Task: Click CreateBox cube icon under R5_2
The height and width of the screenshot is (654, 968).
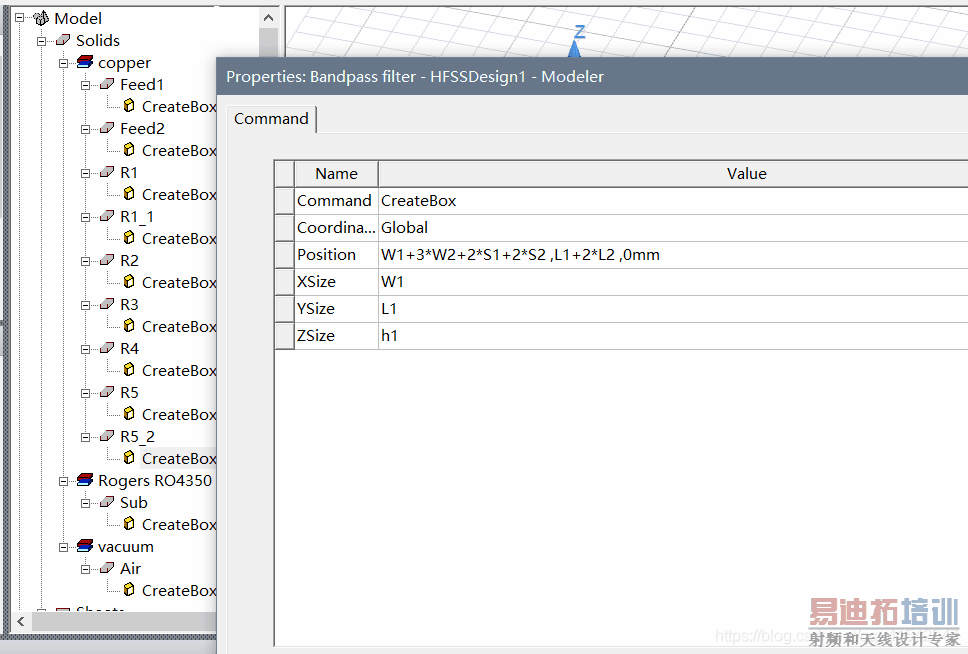Action: [x=129, y=458]
